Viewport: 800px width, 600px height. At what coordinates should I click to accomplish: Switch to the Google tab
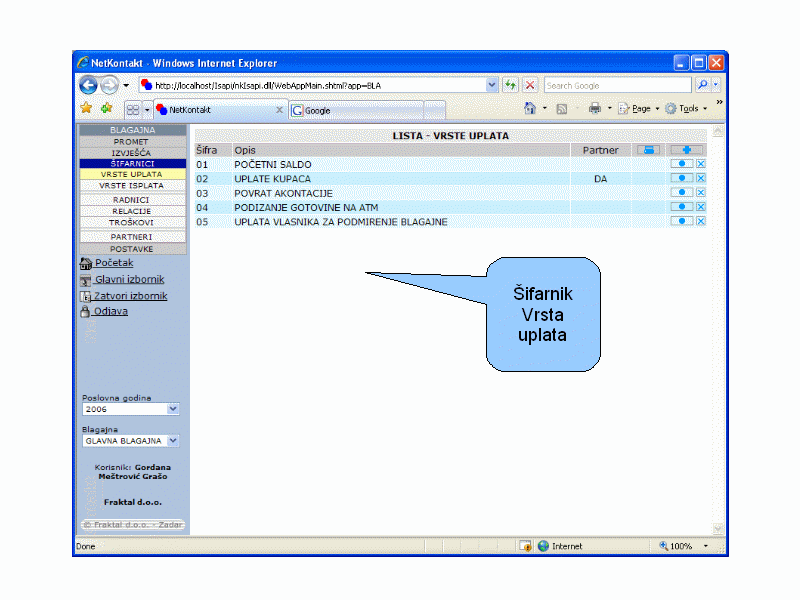point(356,110)
